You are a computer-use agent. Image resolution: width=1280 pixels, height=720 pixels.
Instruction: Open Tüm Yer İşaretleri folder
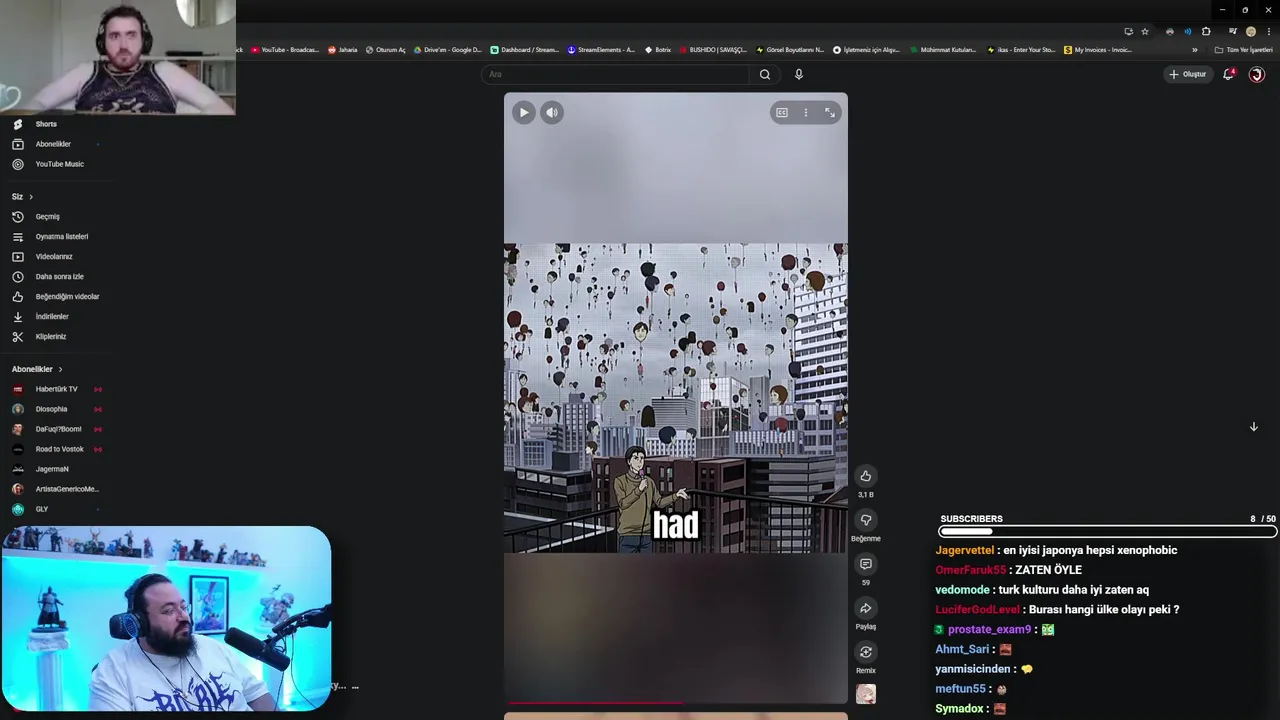click(1243, 50)
